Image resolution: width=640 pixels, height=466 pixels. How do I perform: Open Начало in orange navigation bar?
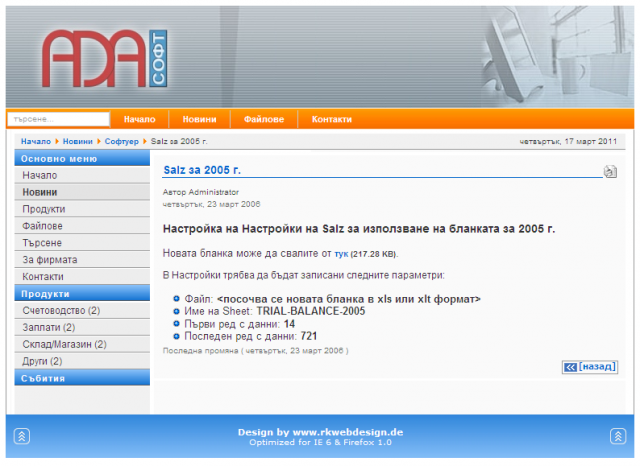pos(140,119)
